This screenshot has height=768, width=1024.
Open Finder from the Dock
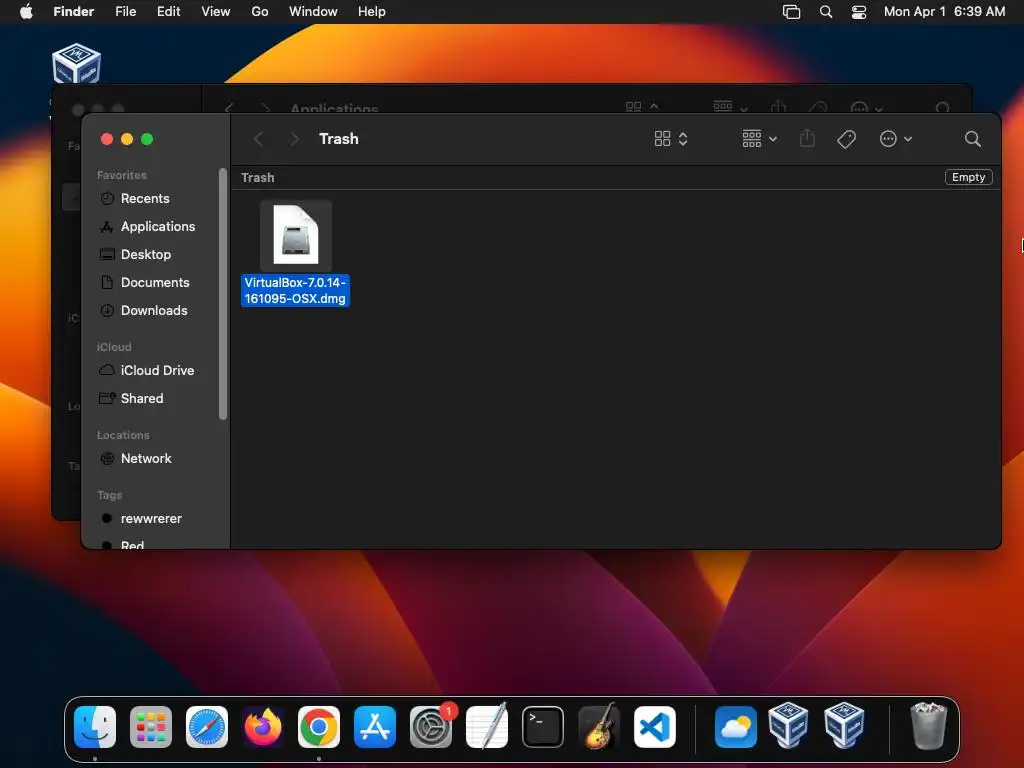pos(95,727)
